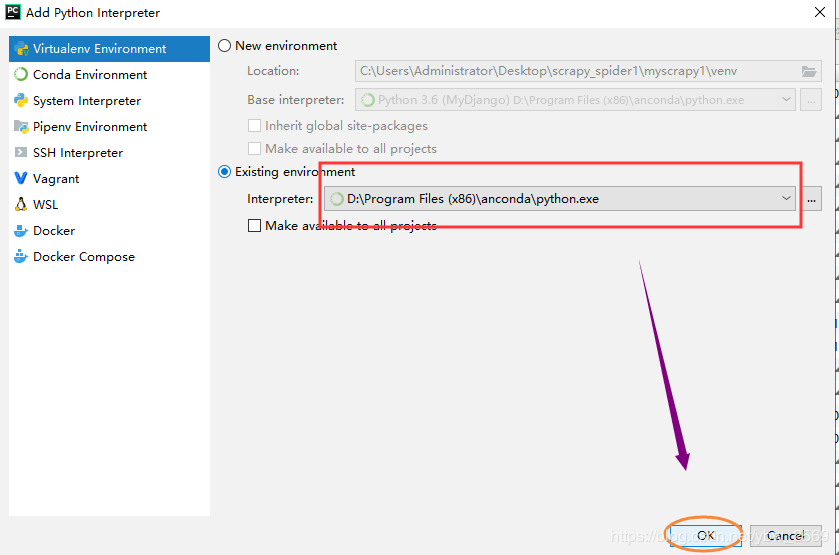This screenshot has width=839, height=555.
Task: Click the PyCharm logo in title bar
Action: (13, 12)
